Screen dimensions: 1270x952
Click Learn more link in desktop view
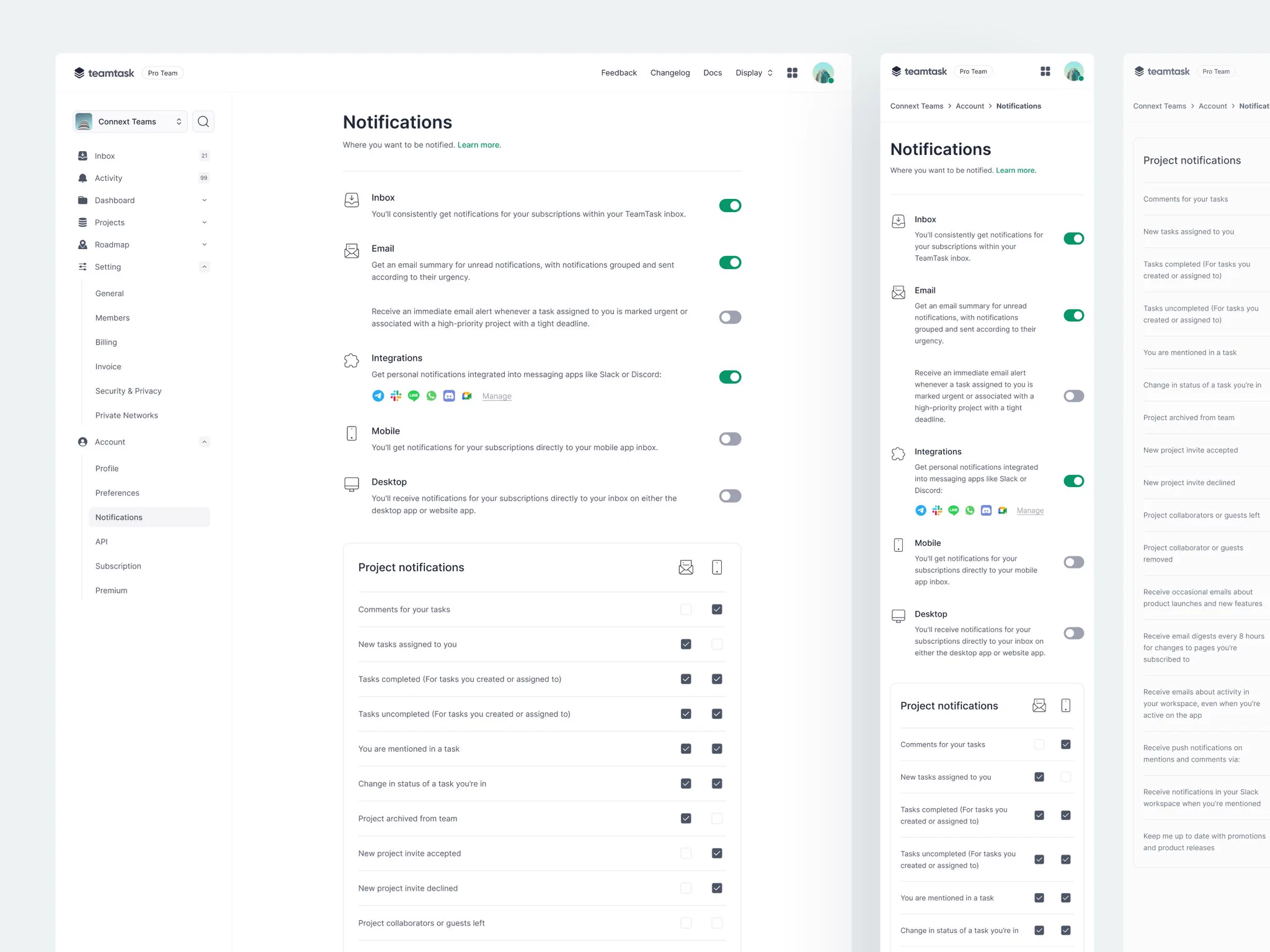pos(479,145)
